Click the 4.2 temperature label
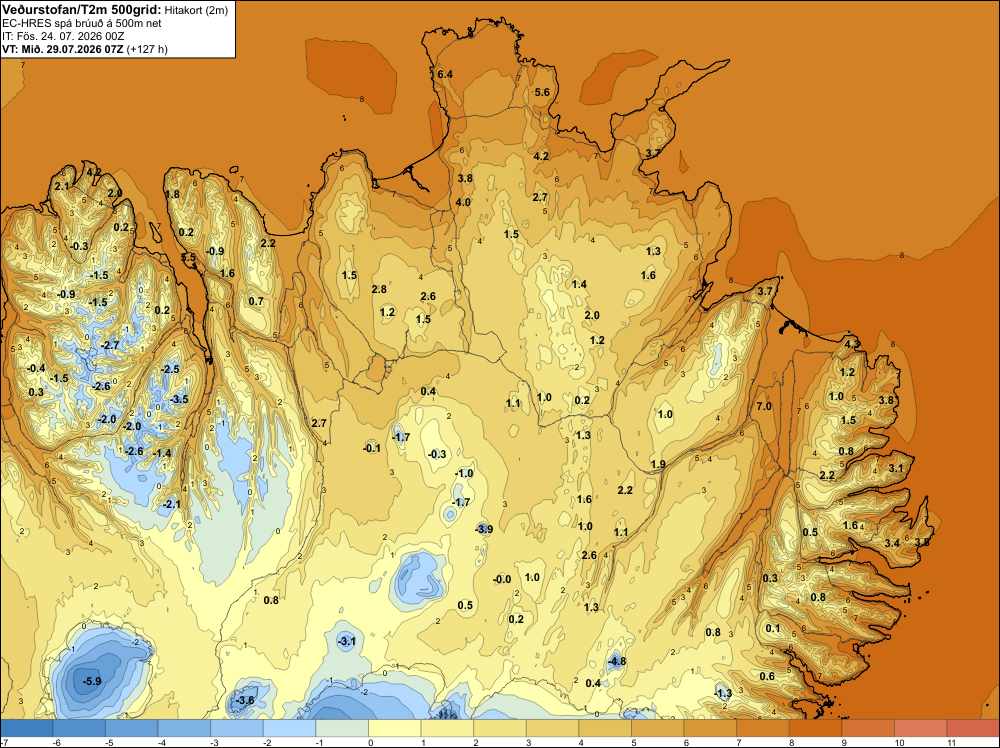 [541, 156]
